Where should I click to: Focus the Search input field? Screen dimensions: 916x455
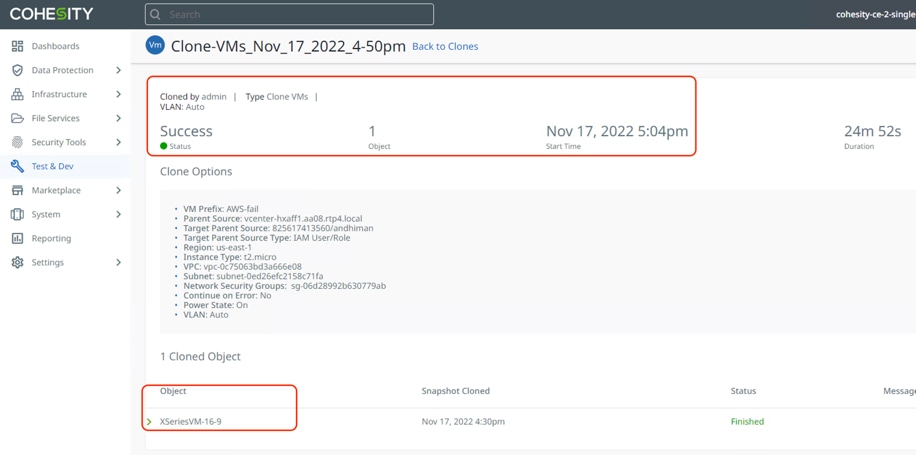[289, 15]
